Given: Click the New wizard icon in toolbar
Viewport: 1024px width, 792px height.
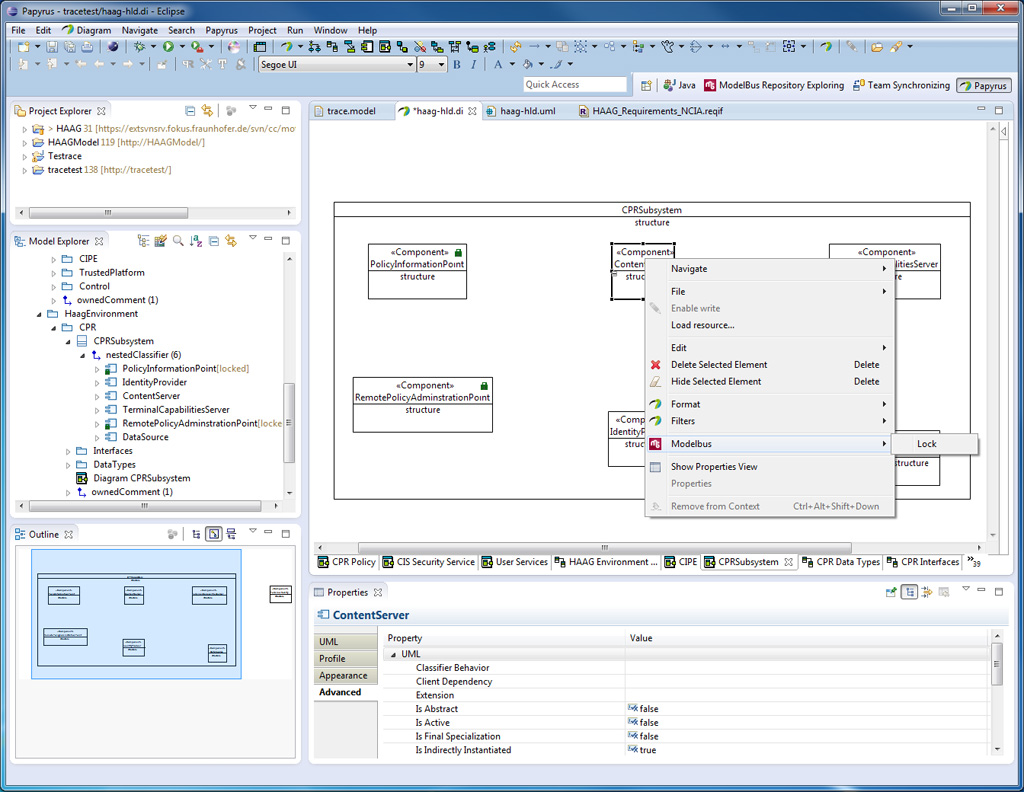Looking at the screenshot, I should click(x=23, y=46).
